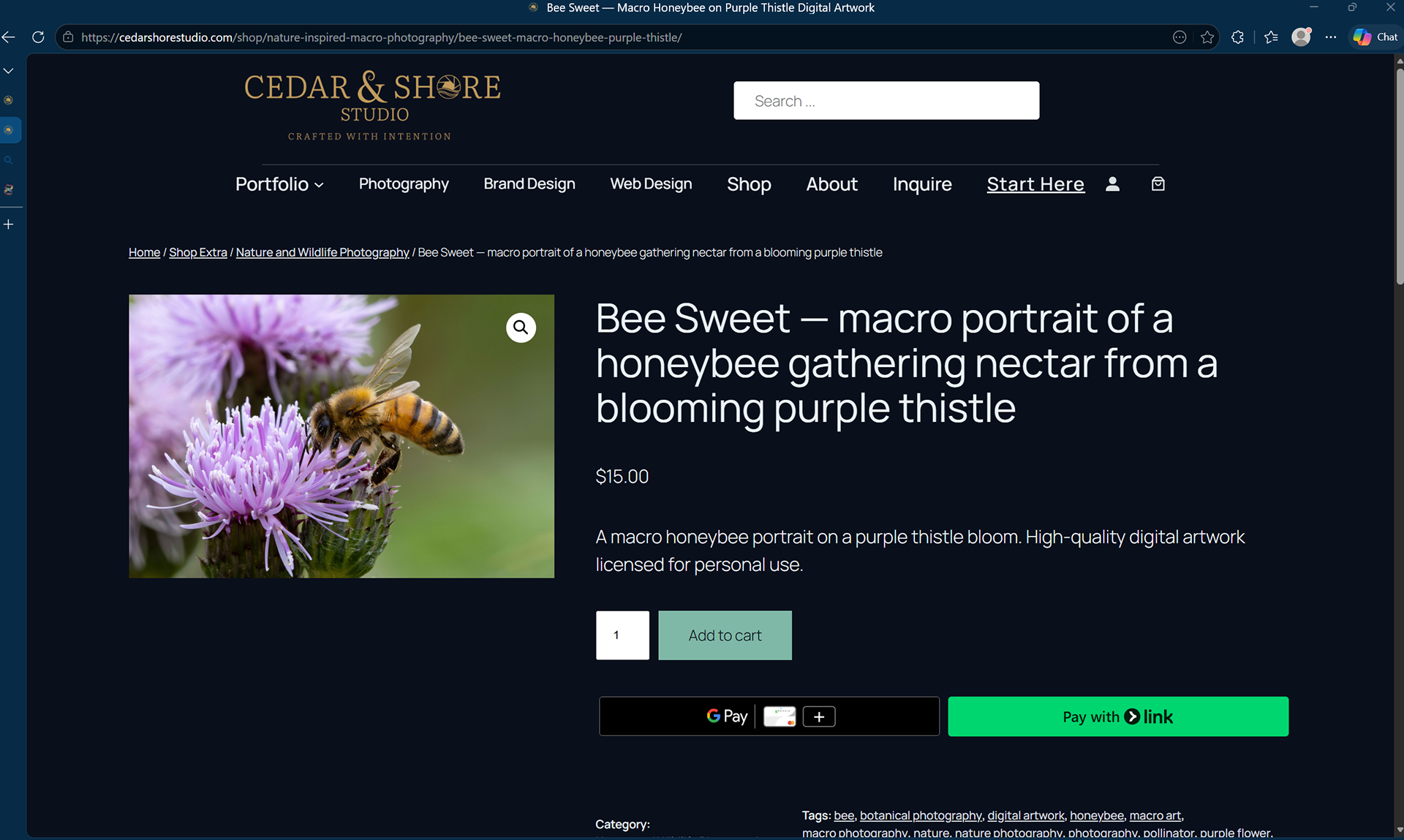Open the browser profile avatar
Screen dimensions: 1404x840
pyautogui.click(x=1301, y=37)
